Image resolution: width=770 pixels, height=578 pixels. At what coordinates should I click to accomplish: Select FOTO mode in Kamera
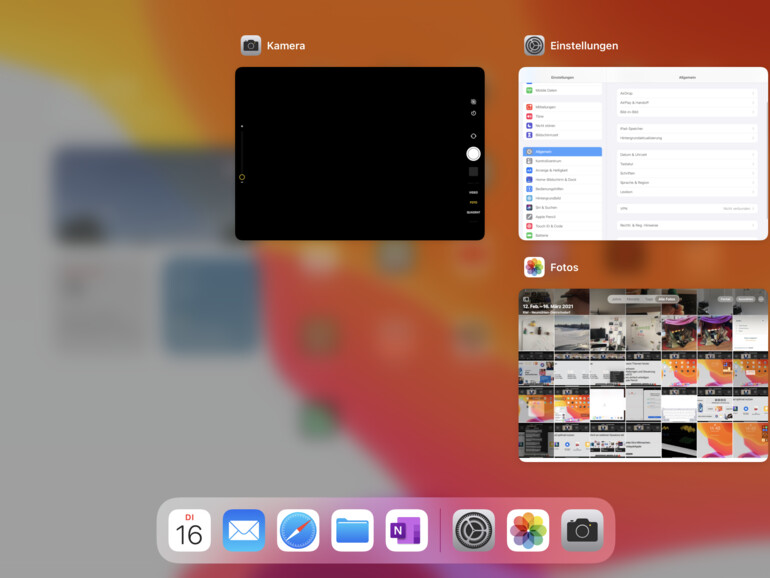click(x=473, y=202)
